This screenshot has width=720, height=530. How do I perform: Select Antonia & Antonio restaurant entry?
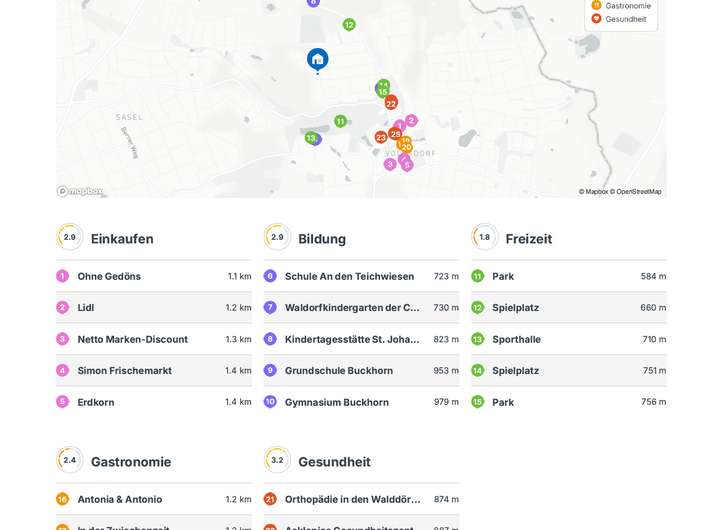pos(119,499)
